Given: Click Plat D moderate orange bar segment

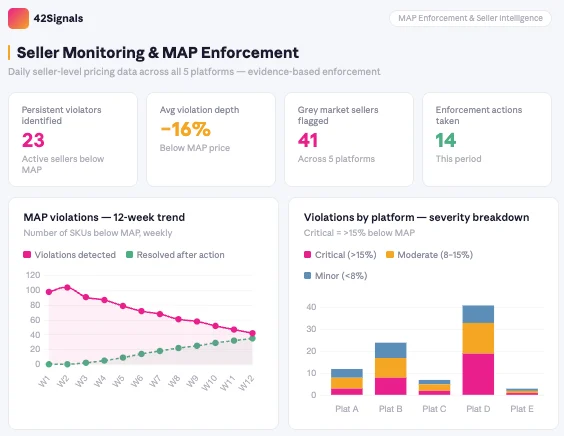Looking at the screenshot, I should click(478, 339).
